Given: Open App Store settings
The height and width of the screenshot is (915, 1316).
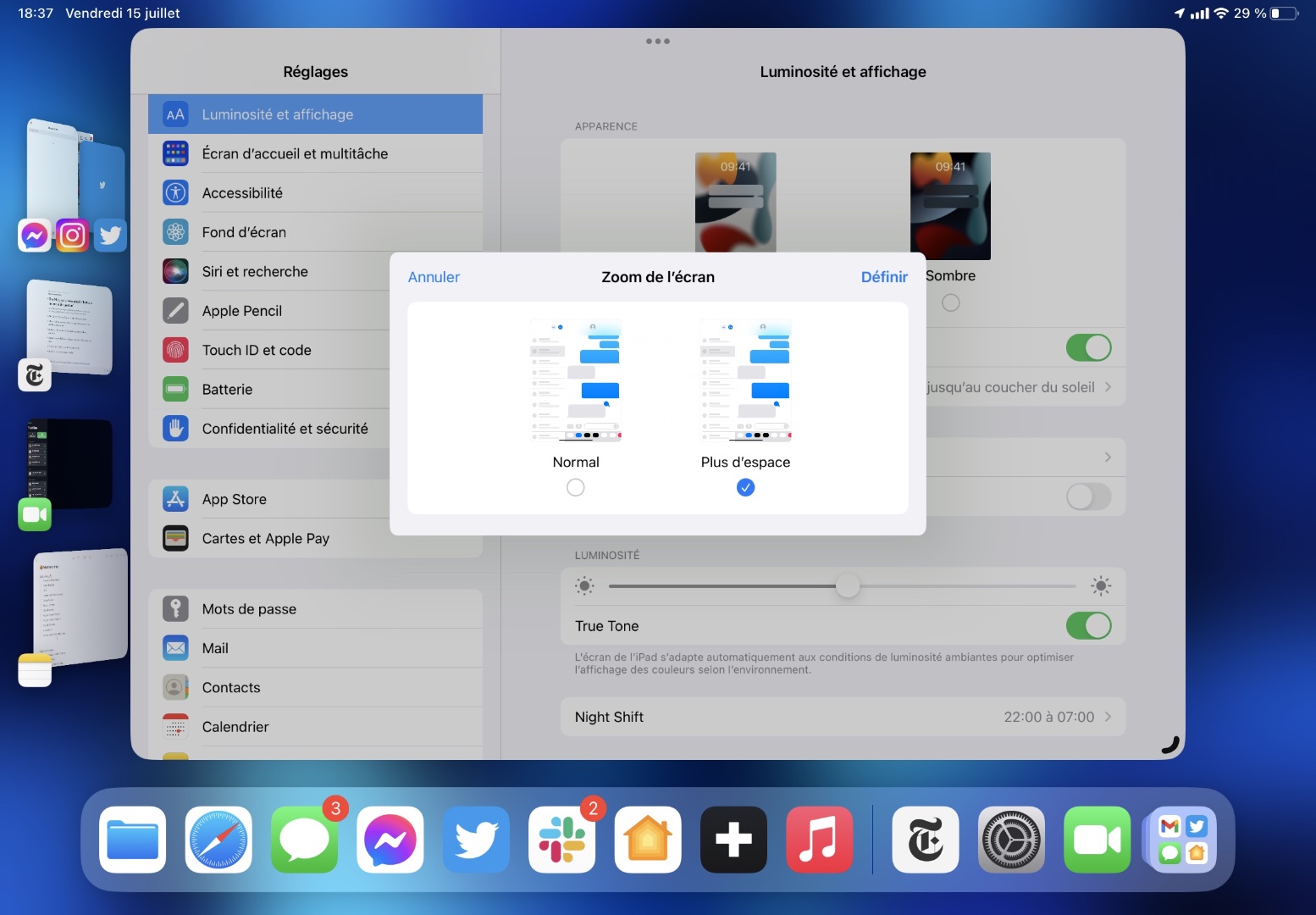Looking at the screenshot, I should 269,499.
